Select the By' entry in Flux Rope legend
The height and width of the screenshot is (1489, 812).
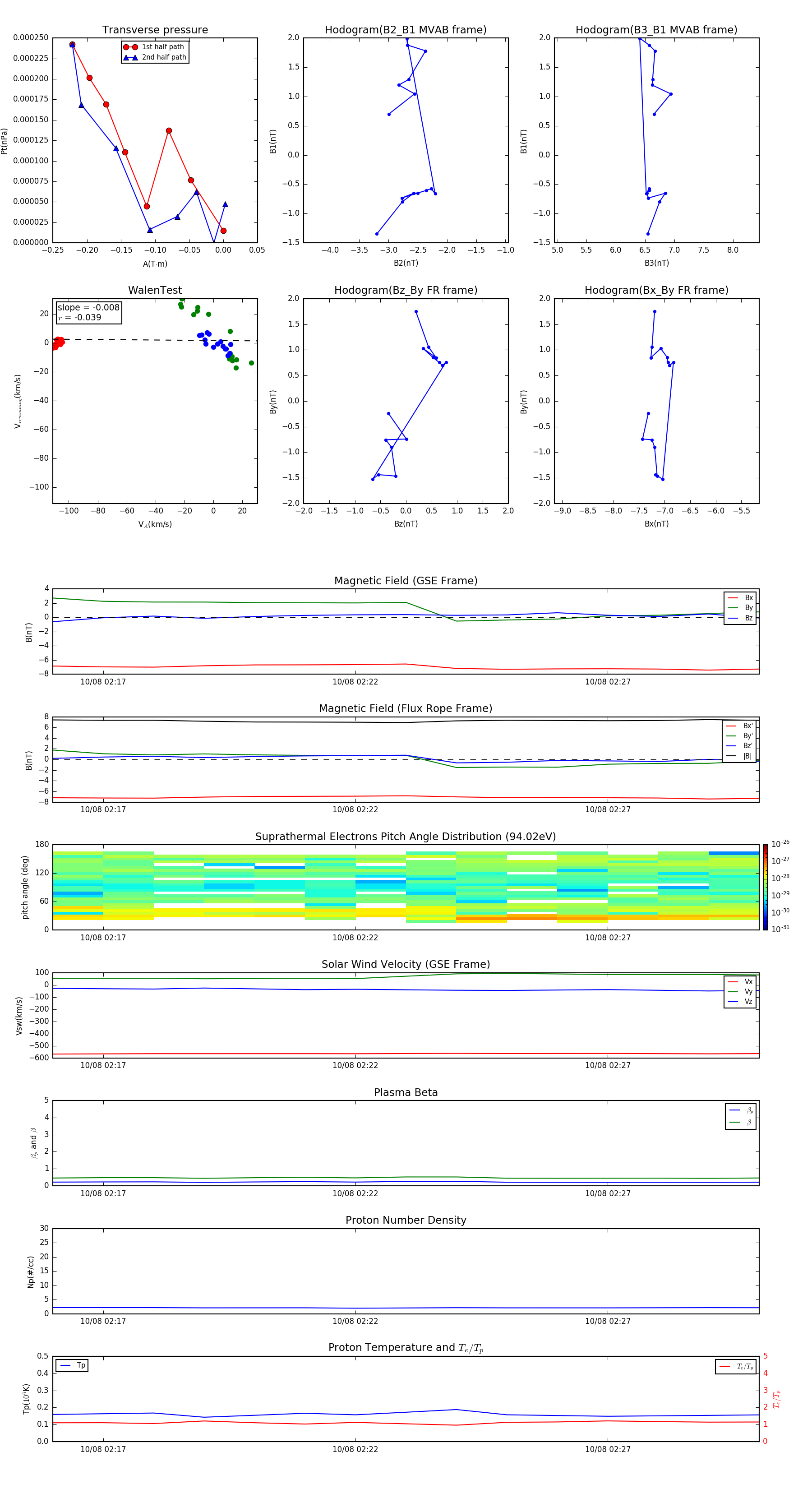pyautogui.click(x=740, y=736)
